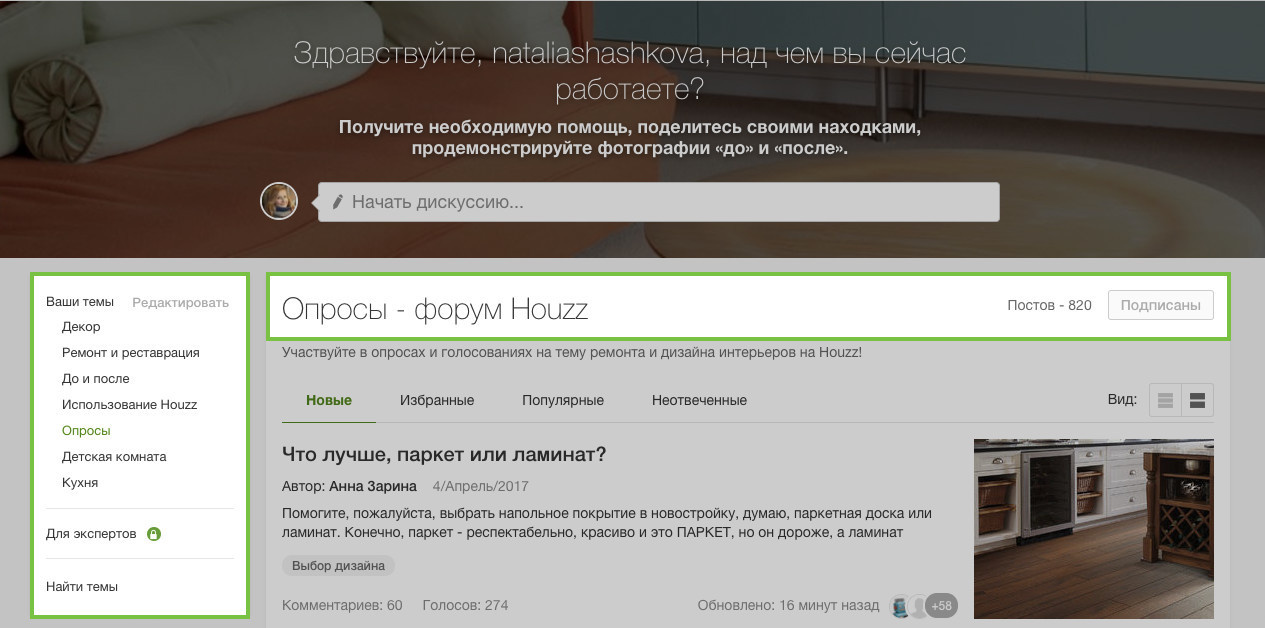Click your profile avatar next to the discussion field
This screenshot has width=1265, height=628.
click(278, 201)
